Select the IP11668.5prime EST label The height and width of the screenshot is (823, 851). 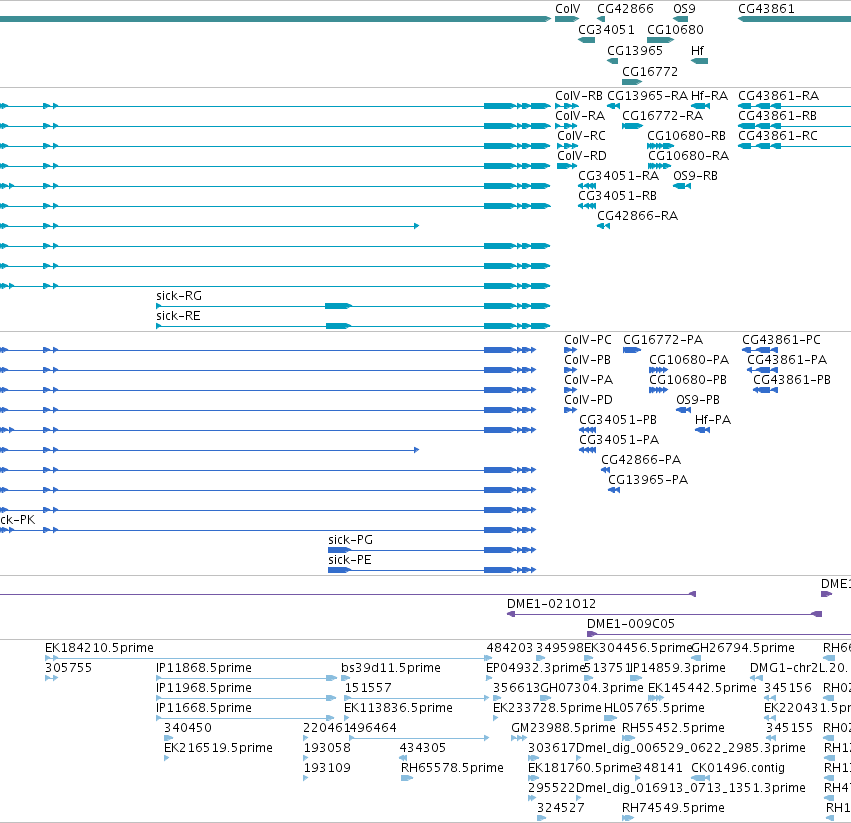click(204, 708)
